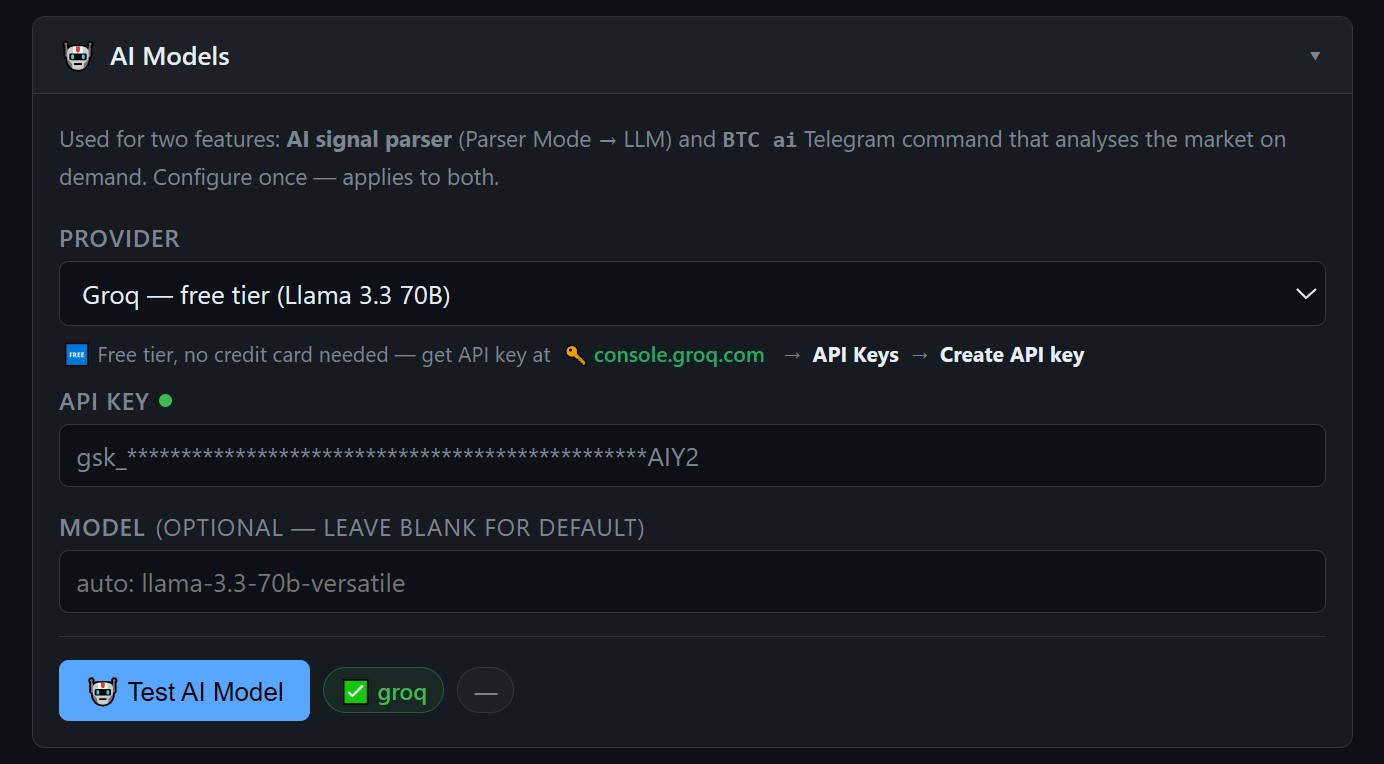Viewport: 1384px width, 764px height.
Task: Open the Provider selection dropdown
Action: tap(692, 293)
